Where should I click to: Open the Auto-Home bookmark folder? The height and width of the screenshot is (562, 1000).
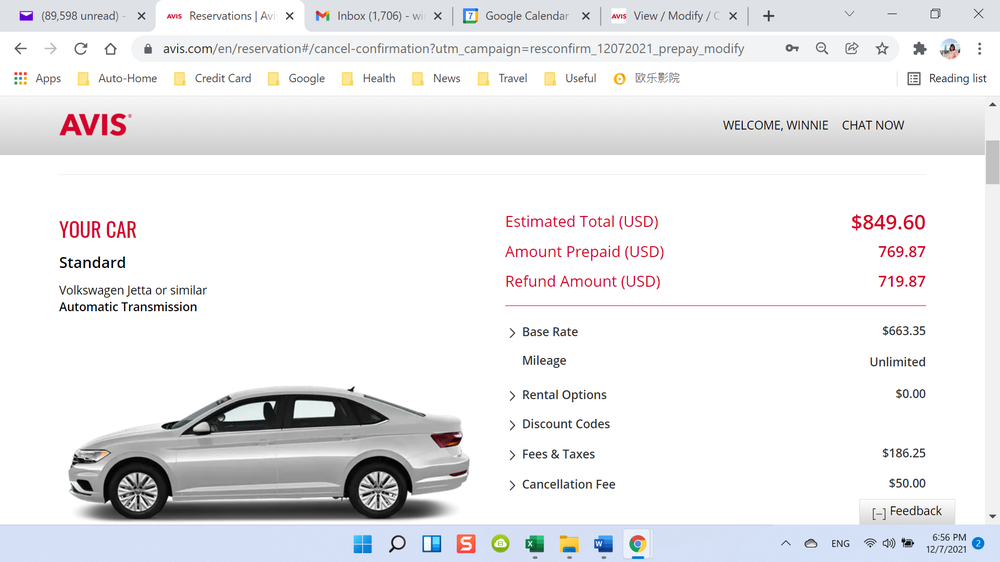pos(117,78)
